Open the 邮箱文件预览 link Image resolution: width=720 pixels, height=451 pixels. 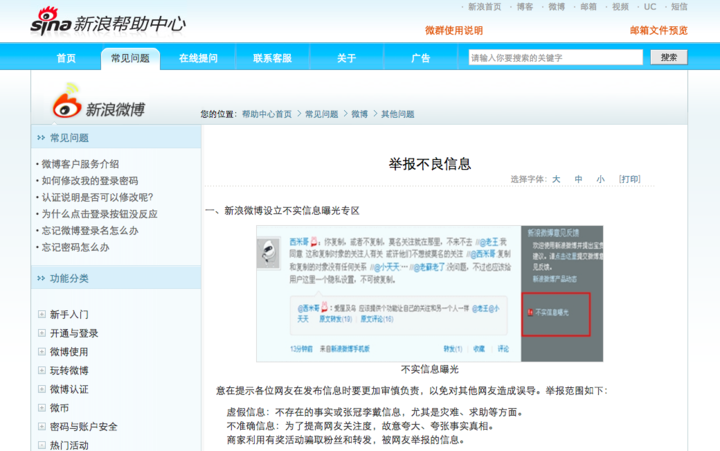coord(658,31)
